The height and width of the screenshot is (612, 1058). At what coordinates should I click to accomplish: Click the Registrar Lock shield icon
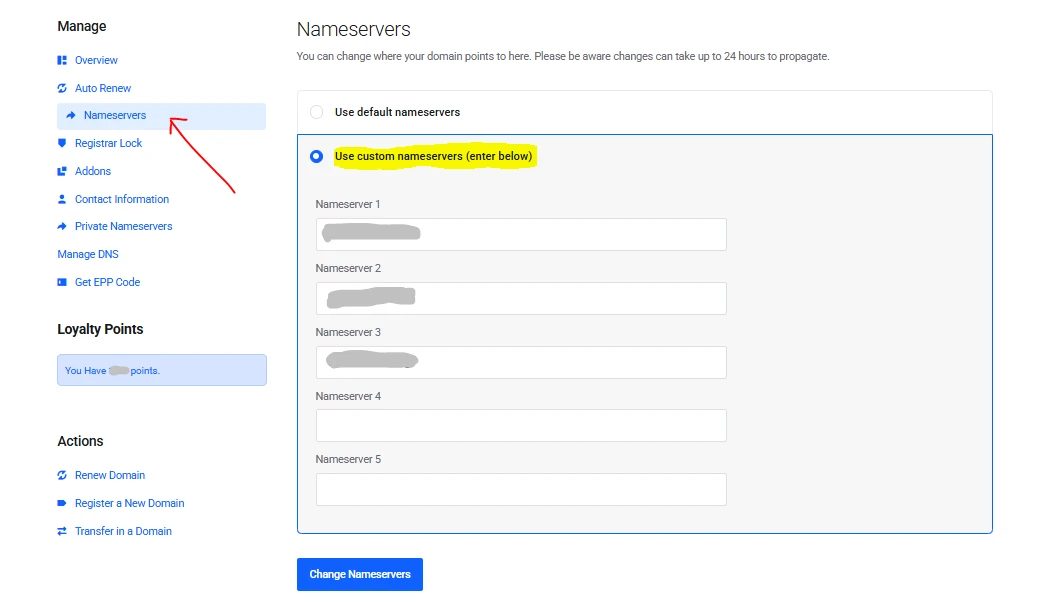(62, 143)
